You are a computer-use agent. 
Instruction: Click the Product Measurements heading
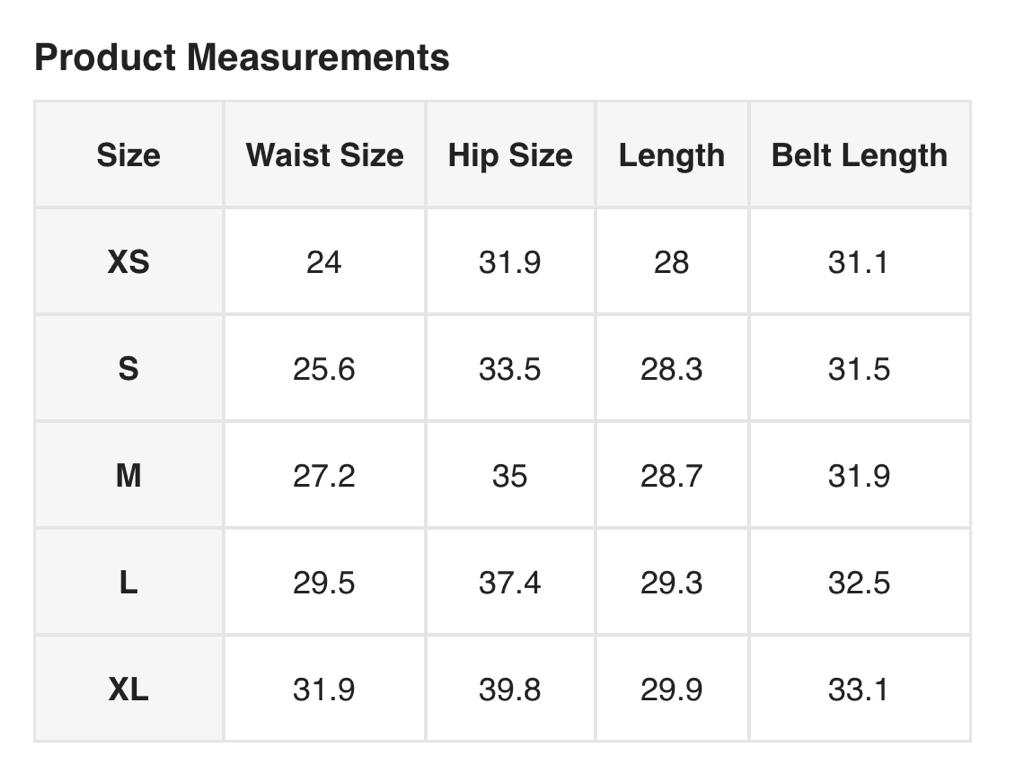pyautogui.click(x=242, y=57)
